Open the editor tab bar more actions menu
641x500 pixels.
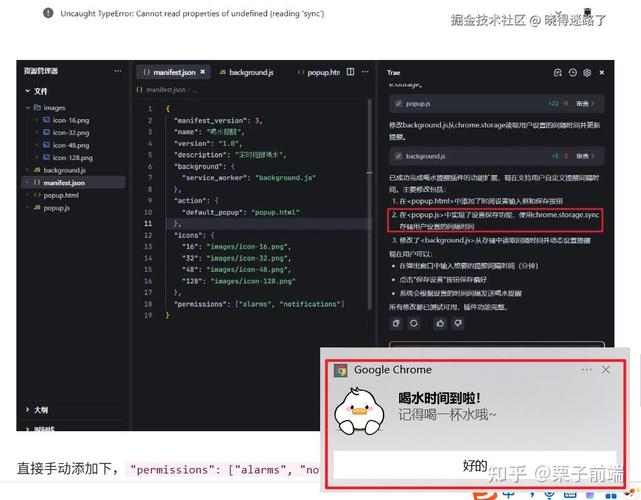(x=365, y=72)
